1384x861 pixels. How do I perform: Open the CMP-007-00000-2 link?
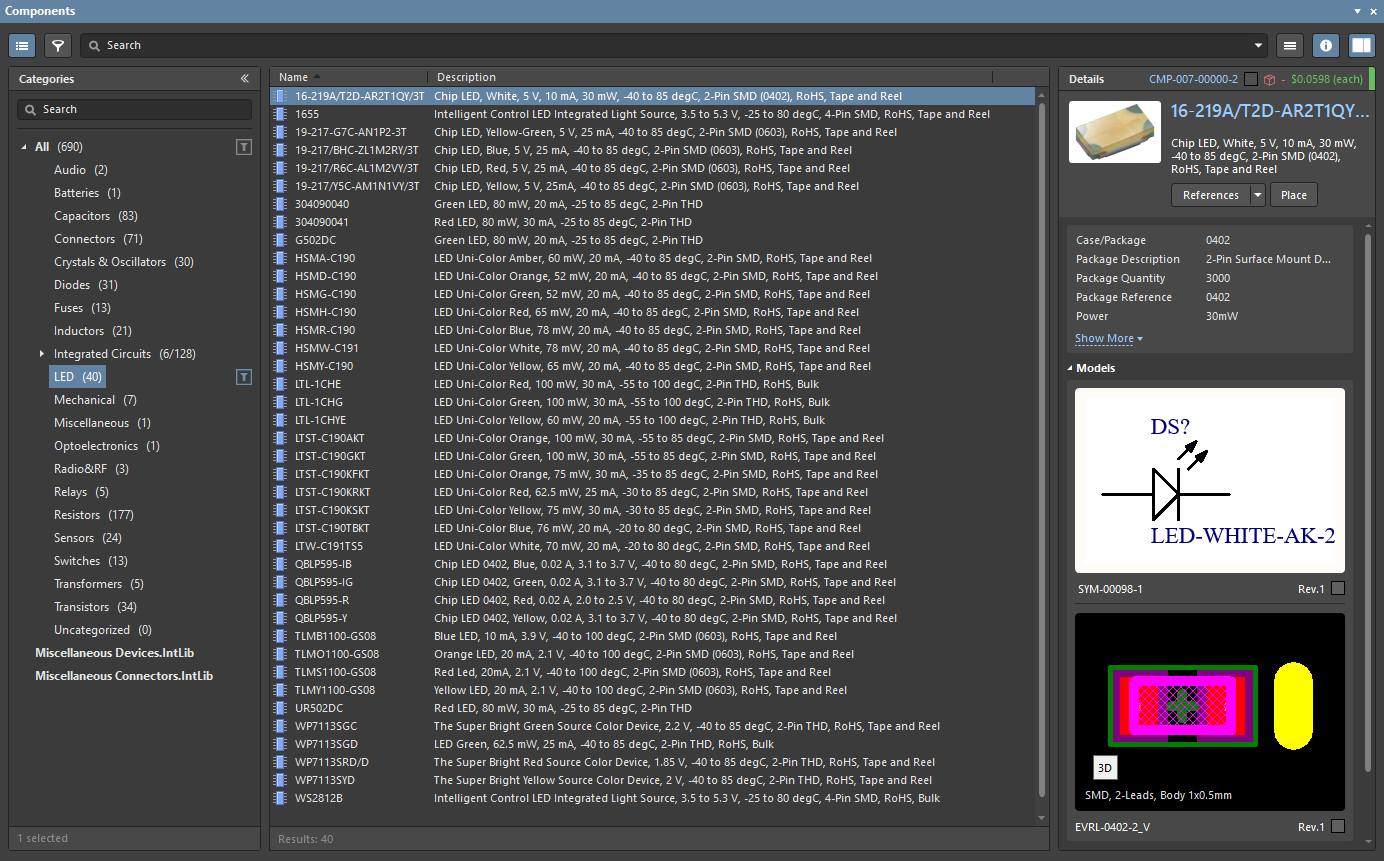click(x=1192, y=79)
